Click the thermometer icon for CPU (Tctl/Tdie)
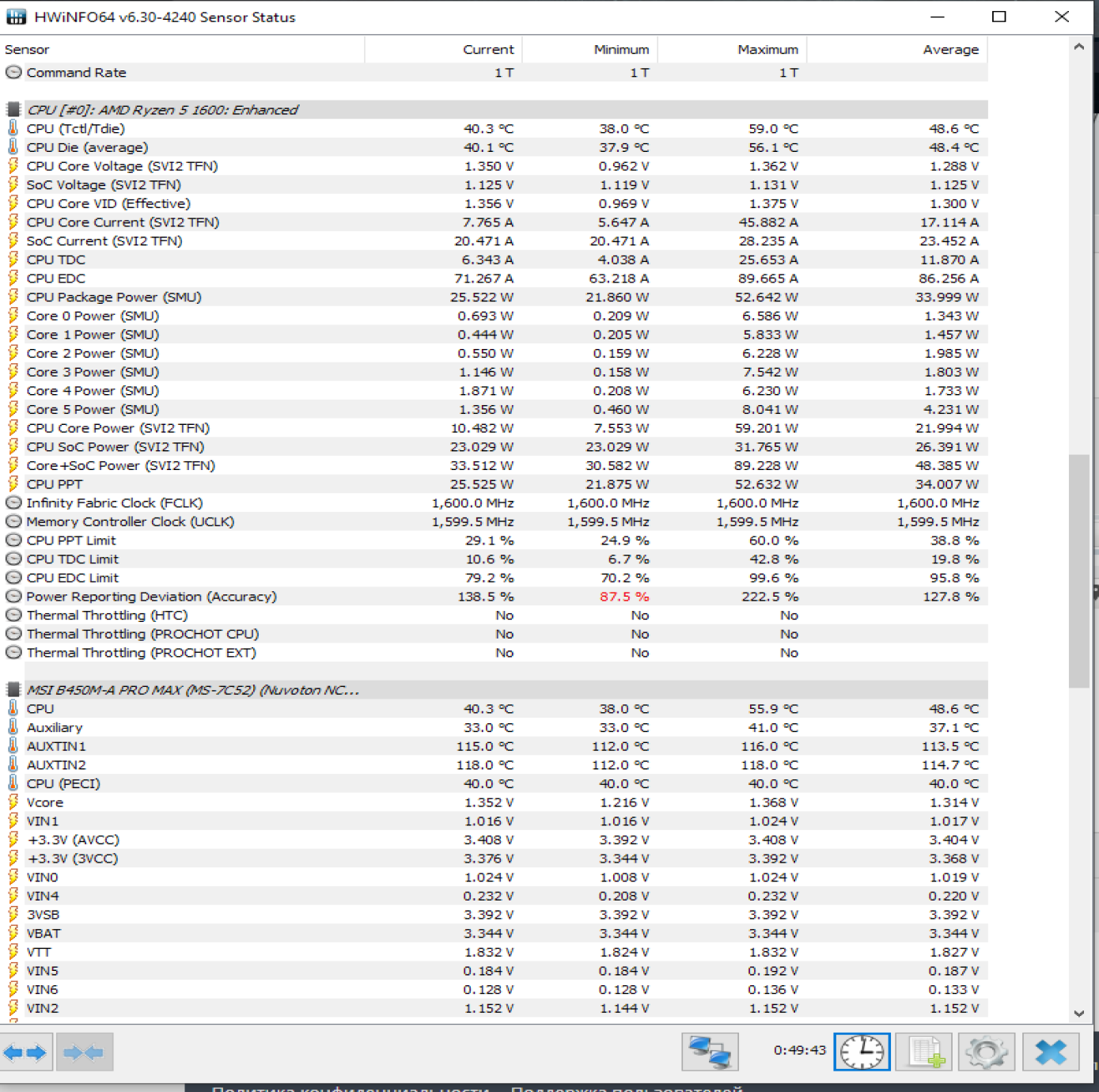This screenshot has height=1092, width=1099. coord(13,128)
